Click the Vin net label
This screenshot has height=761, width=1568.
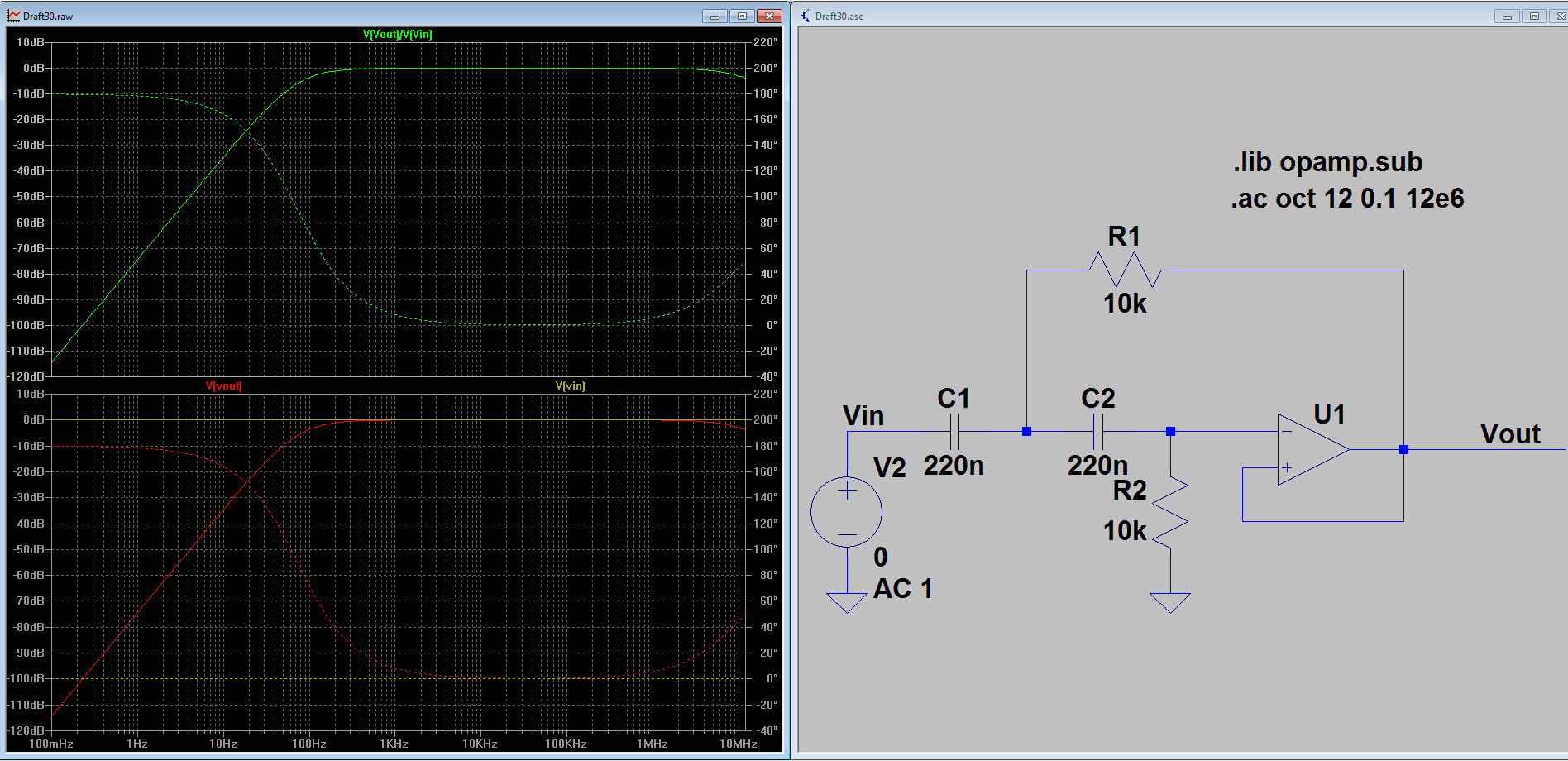[x=863, y=416]
